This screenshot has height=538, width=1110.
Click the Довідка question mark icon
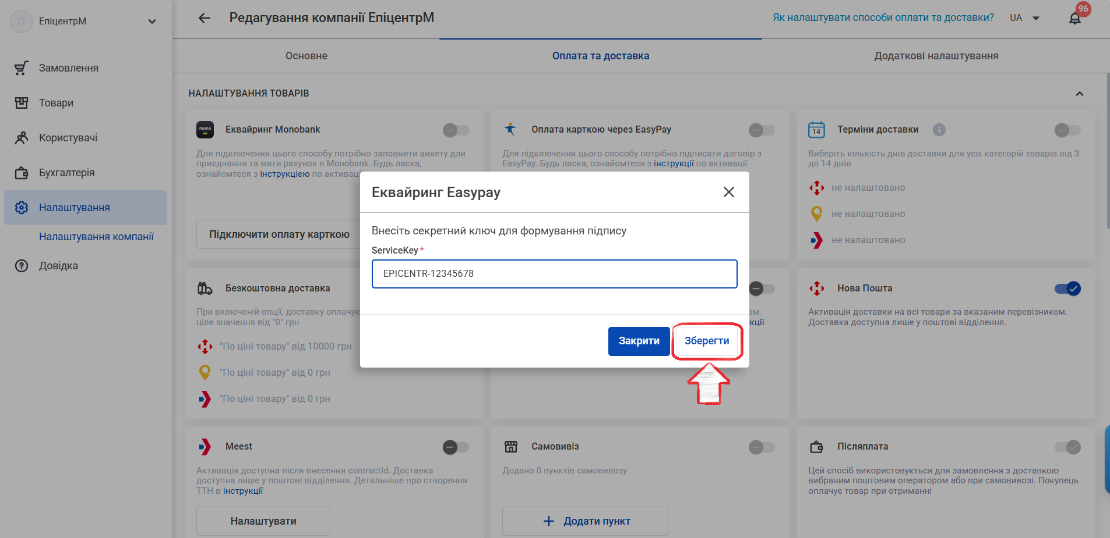21,265
